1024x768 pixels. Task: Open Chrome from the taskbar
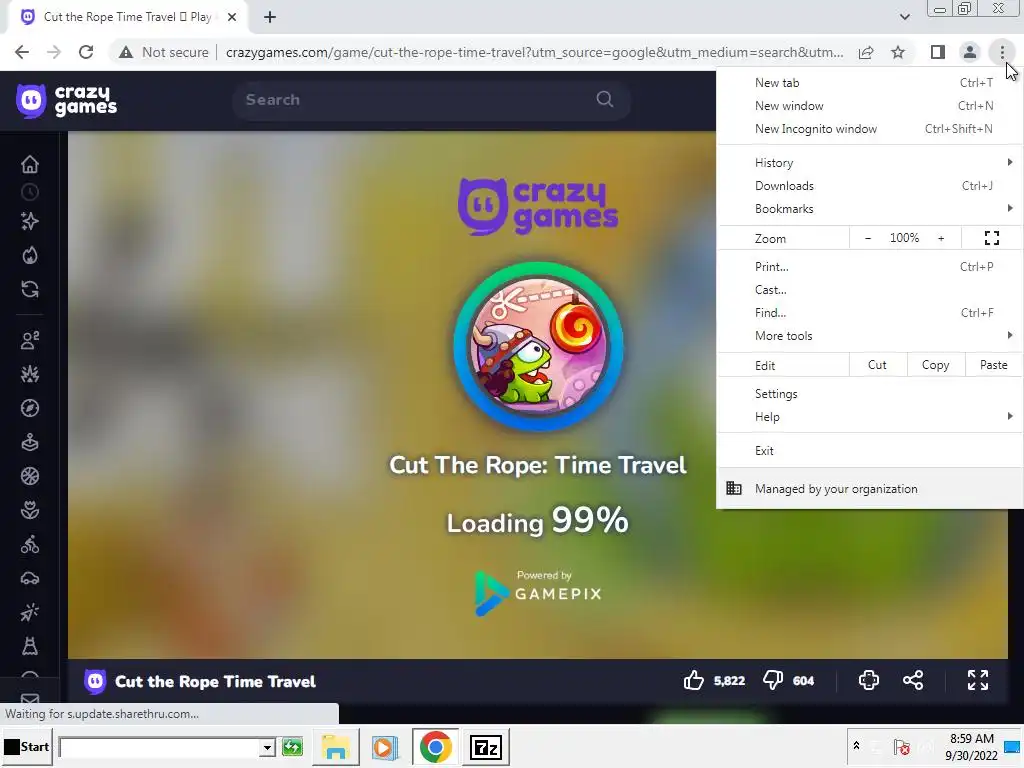435,746
